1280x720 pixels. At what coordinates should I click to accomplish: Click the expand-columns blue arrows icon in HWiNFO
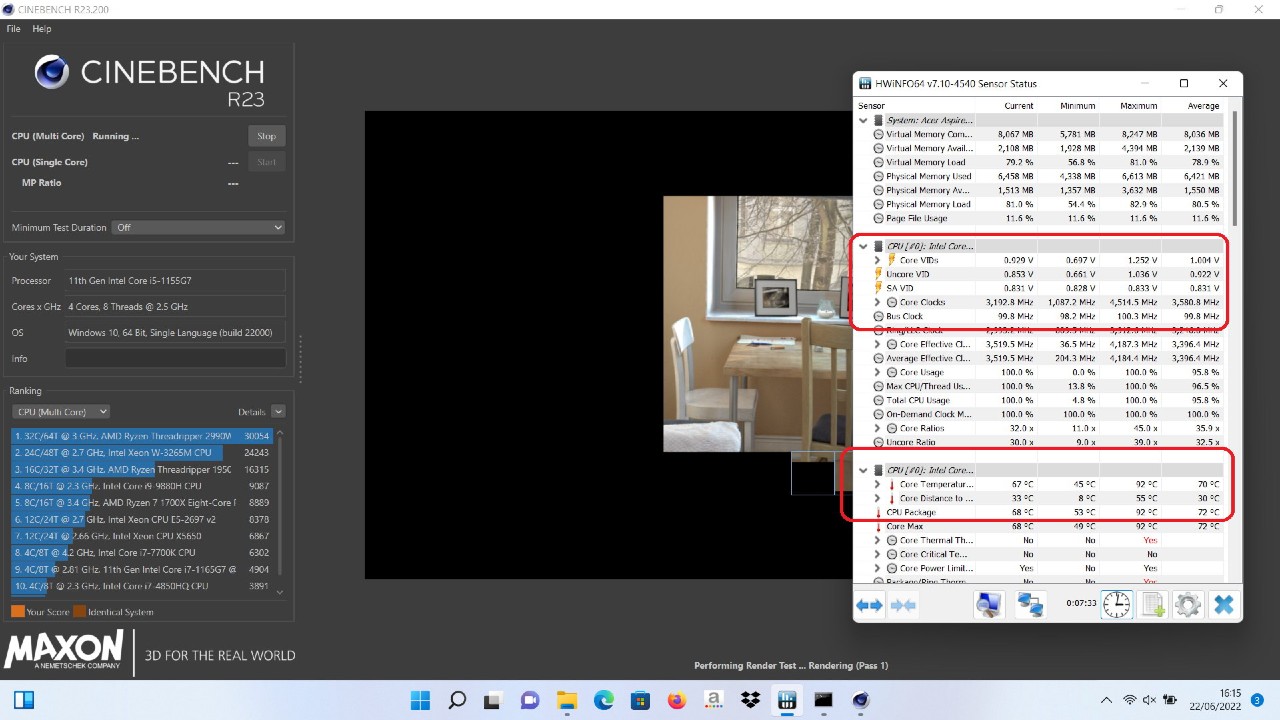point(869,605)
